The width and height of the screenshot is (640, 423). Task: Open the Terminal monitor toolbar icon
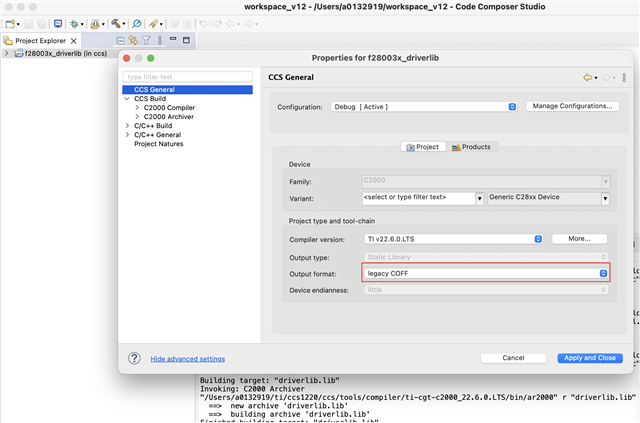(58, 24)
